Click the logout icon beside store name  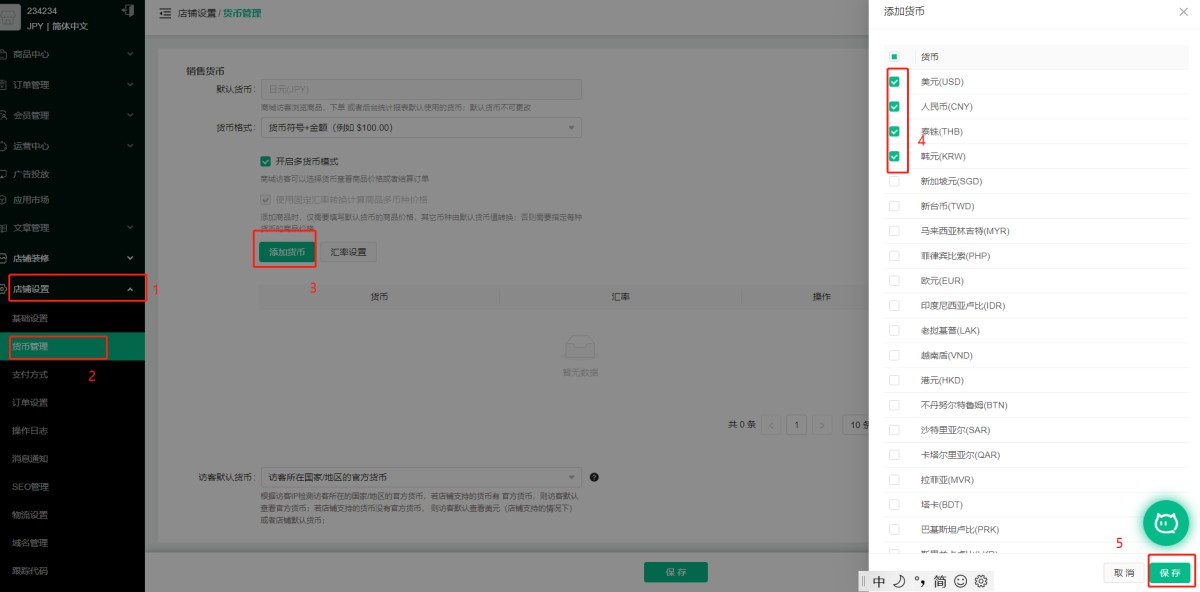127,11
